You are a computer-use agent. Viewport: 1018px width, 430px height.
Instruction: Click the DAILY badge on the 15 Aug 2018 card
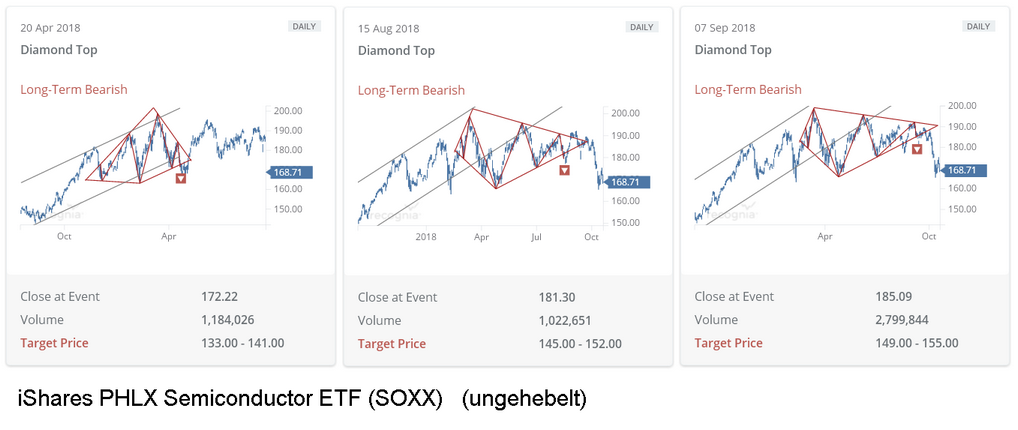[642, 28]
